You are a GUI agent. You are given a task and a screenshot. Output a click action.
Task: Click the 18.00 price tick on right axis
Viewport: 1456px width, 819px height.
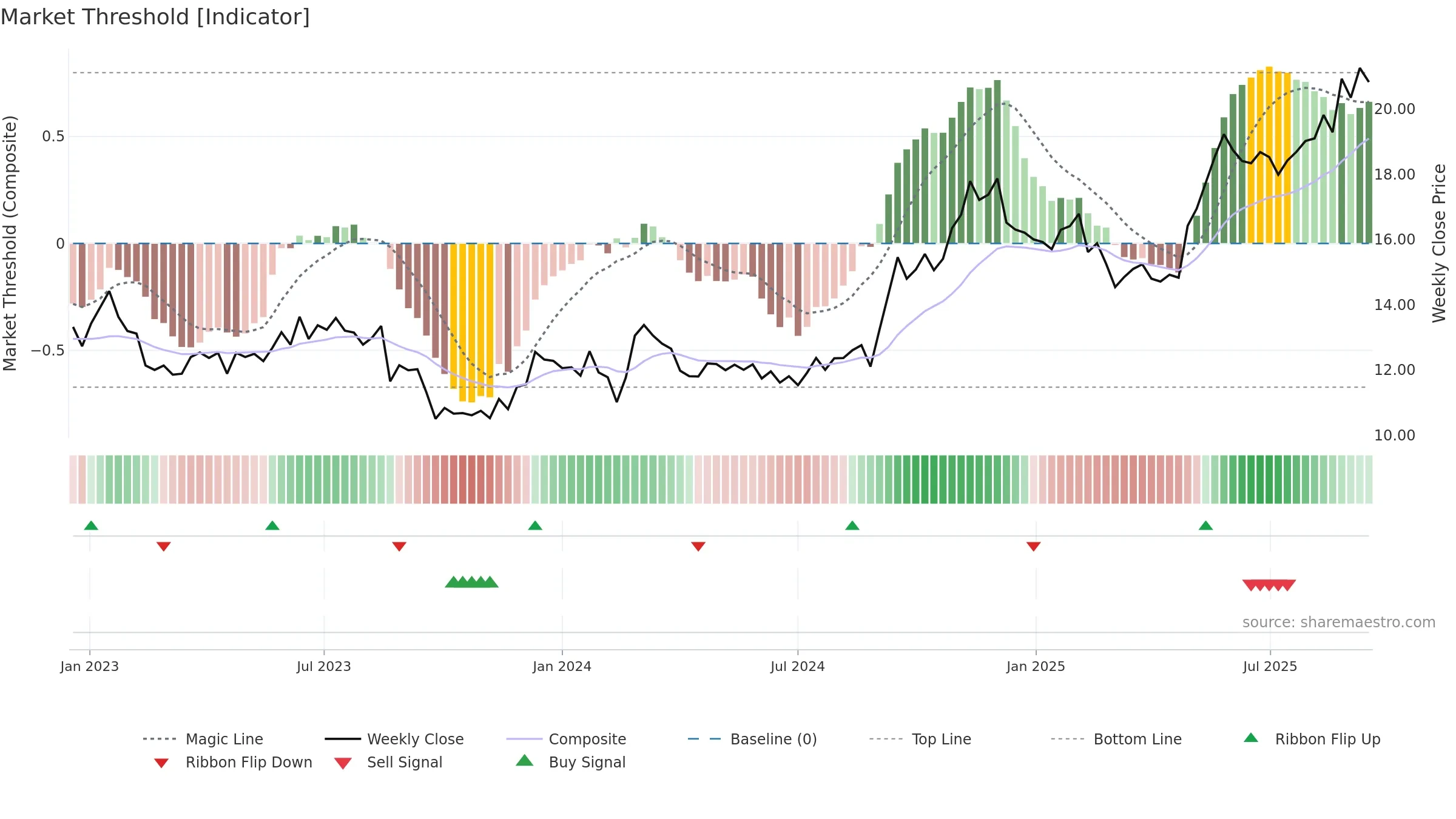pyautogui.click(x=1395, y=175)
